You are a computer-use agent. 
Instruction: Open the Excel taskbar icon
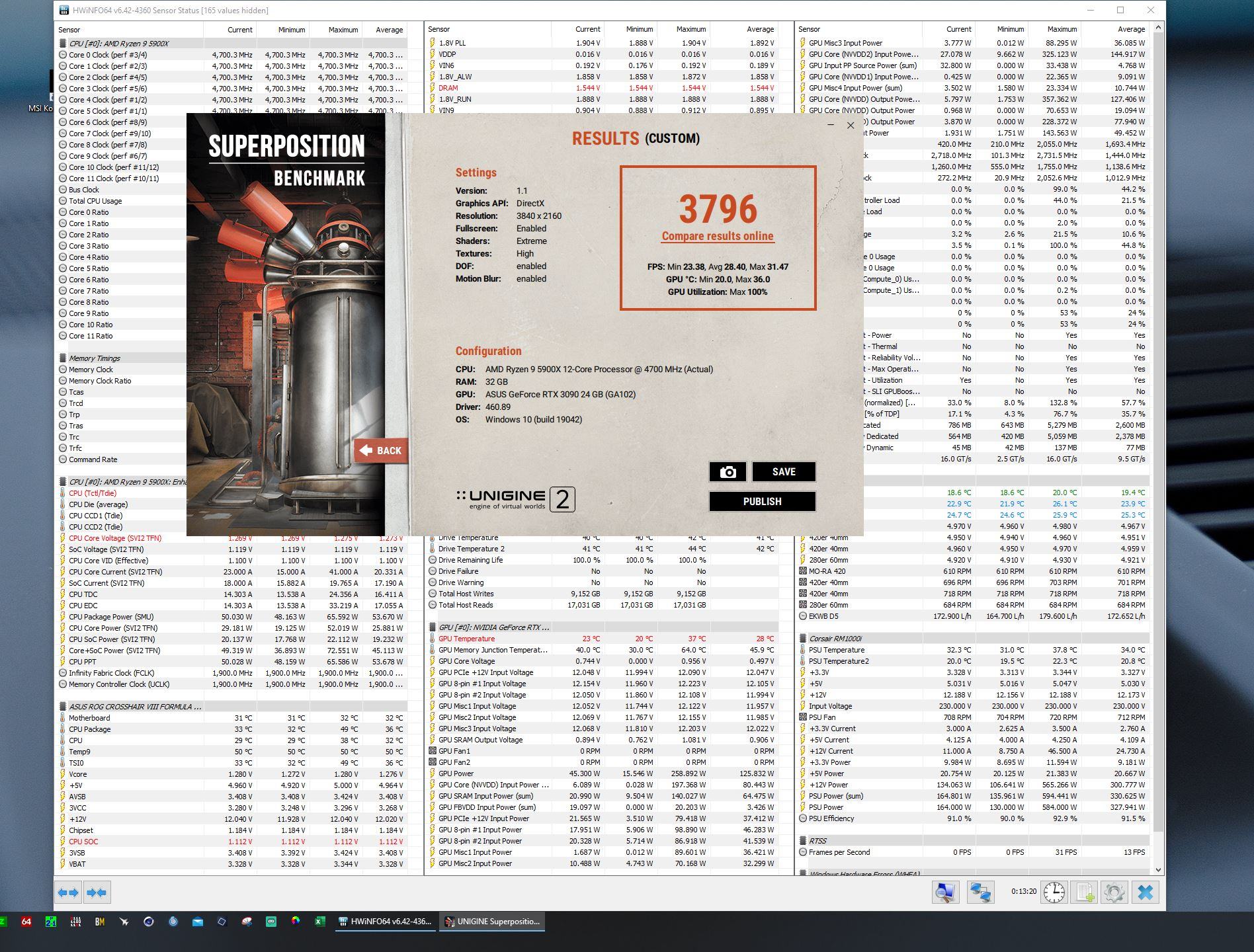320,922
